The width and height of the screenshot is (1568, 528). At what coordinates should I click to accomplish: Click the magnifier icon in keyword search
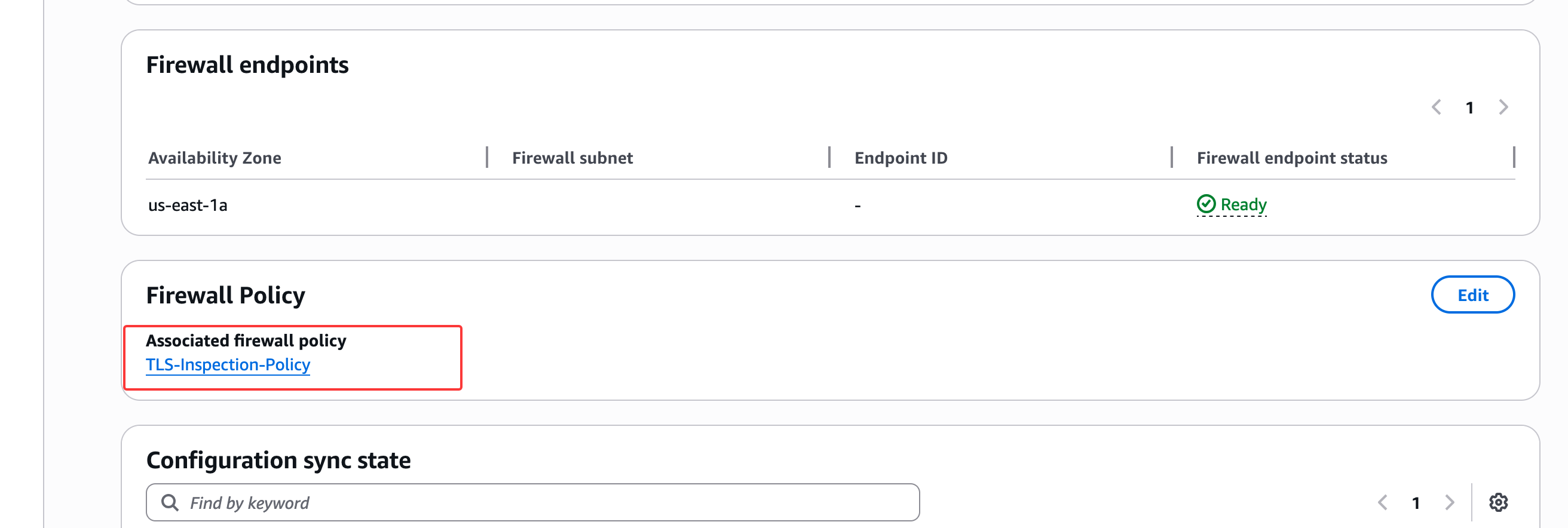tap(170, 502)
